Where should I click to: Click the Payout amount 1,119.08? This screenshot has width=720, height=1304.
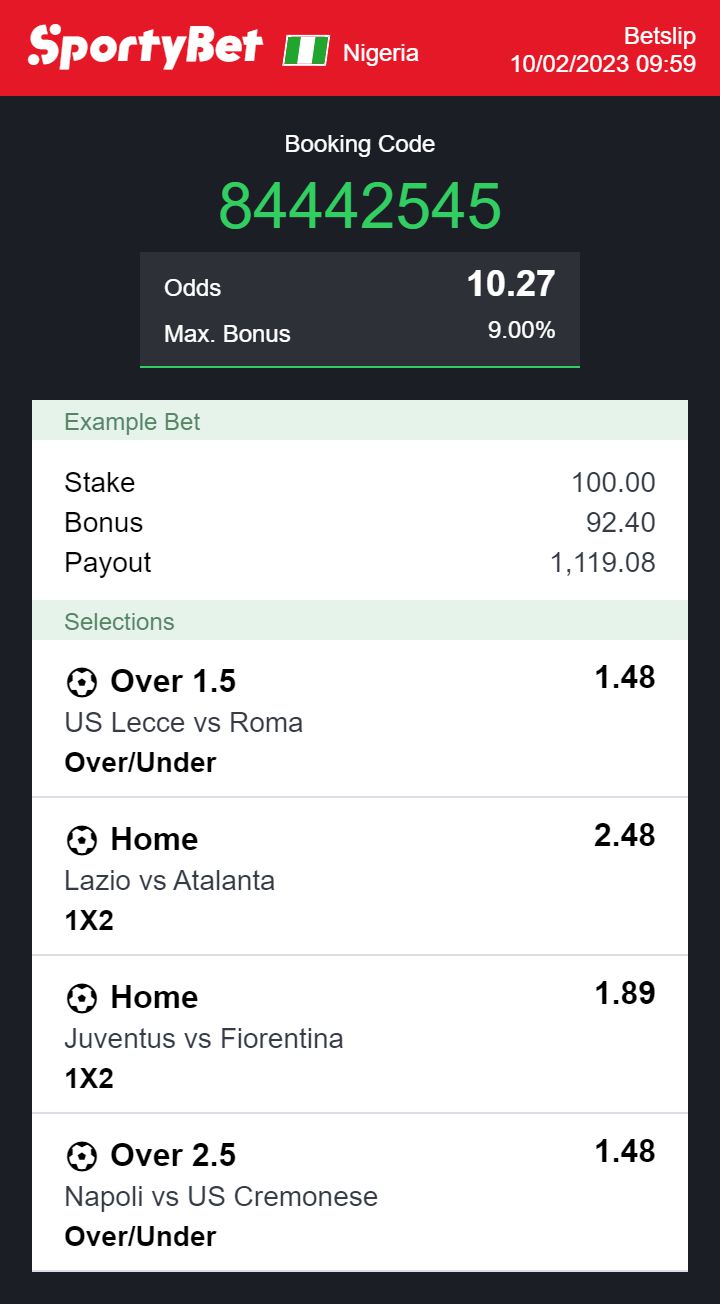603,563
